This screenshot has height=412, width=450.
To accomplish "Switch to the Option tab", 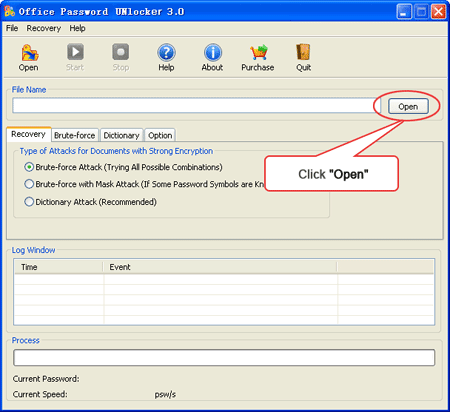I will click(x=160, y=135).
